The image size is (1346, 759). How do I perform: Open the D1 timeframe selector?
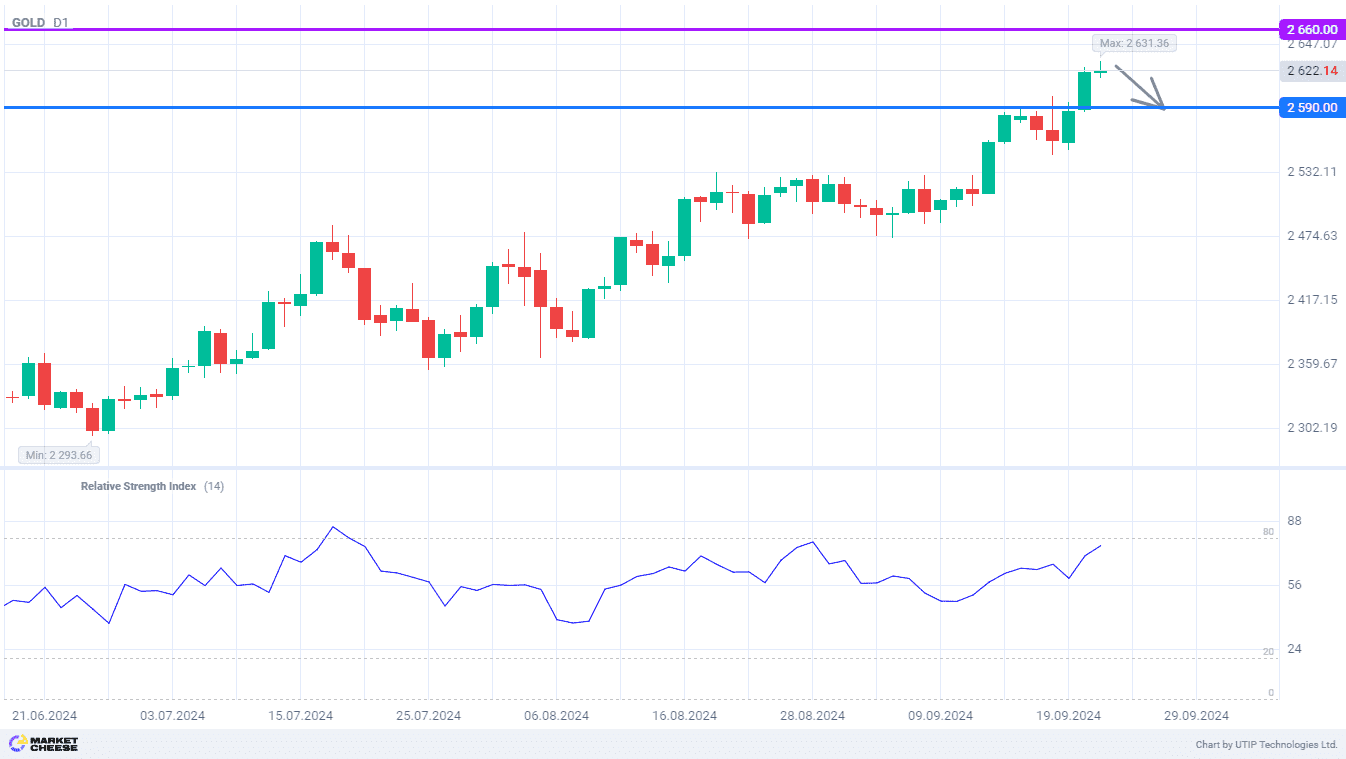(x=61, y=21)
